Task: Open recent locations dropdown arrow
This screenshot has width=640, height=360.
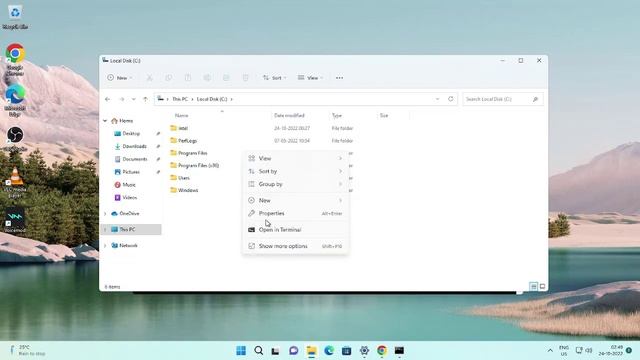Action: (133, 99)
